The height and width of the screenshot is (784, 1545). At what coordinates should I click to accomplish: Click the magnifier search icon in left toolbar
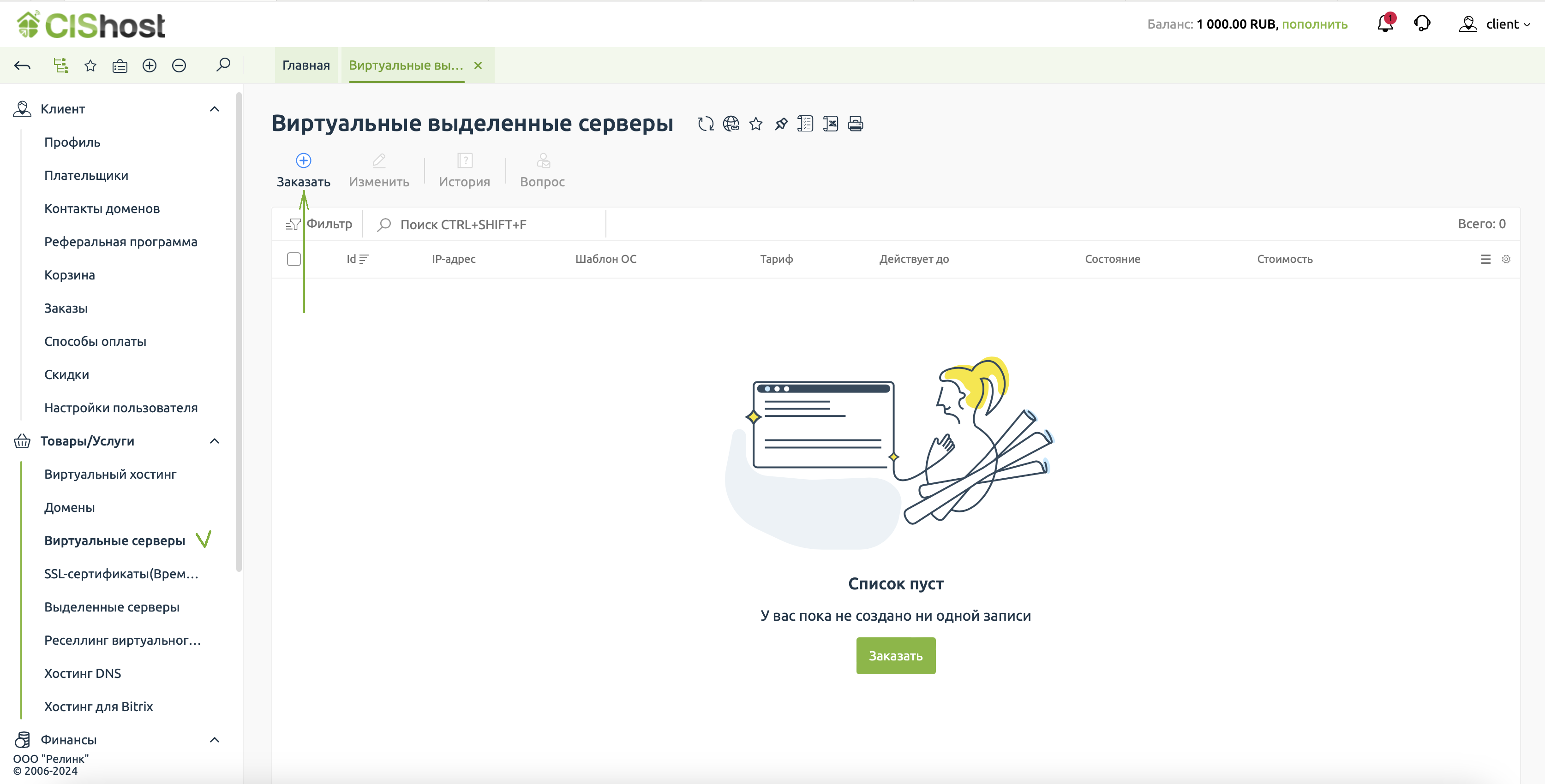(223, 64)
